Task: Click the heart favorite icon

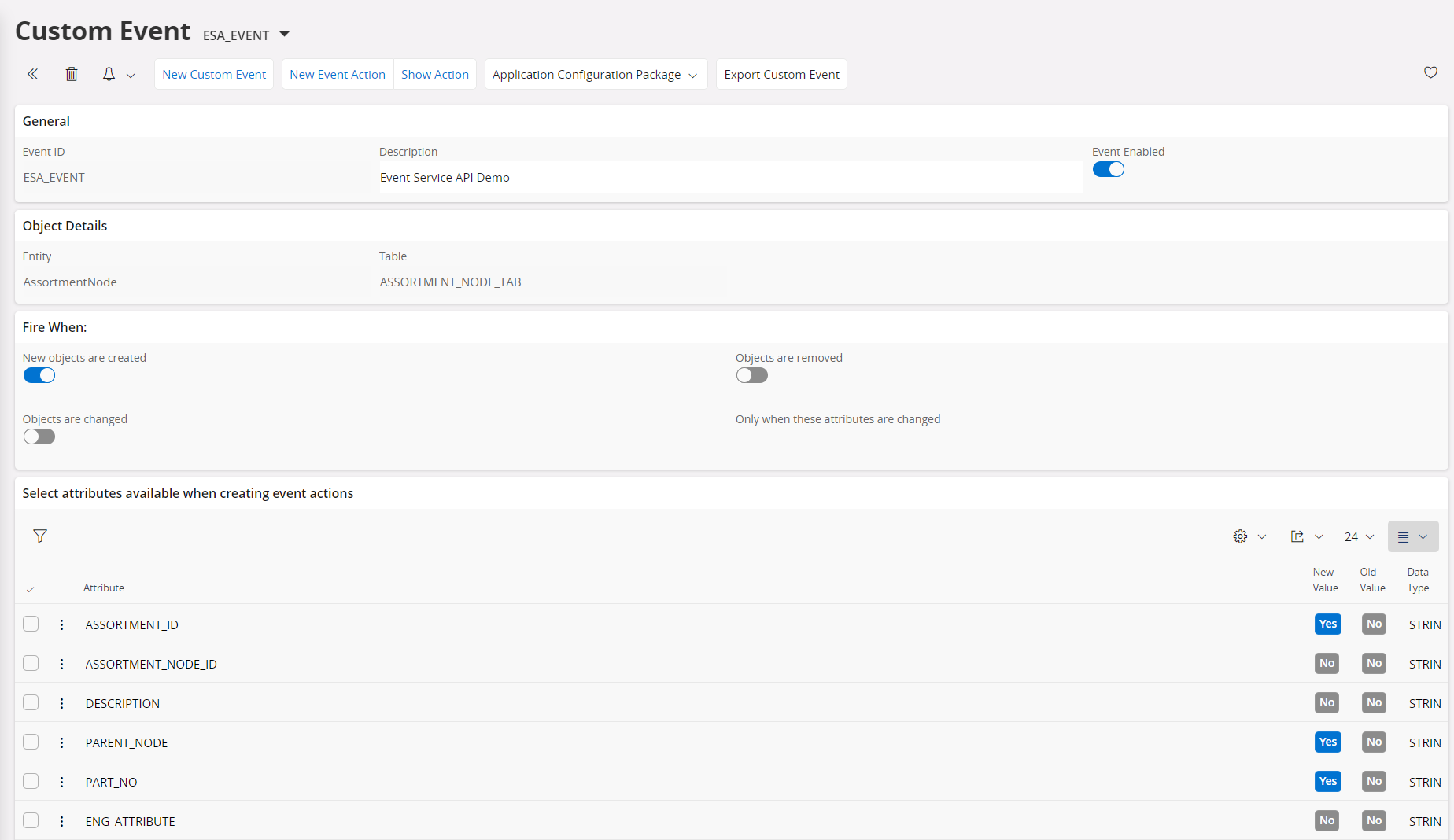Action: (1430, 72)
